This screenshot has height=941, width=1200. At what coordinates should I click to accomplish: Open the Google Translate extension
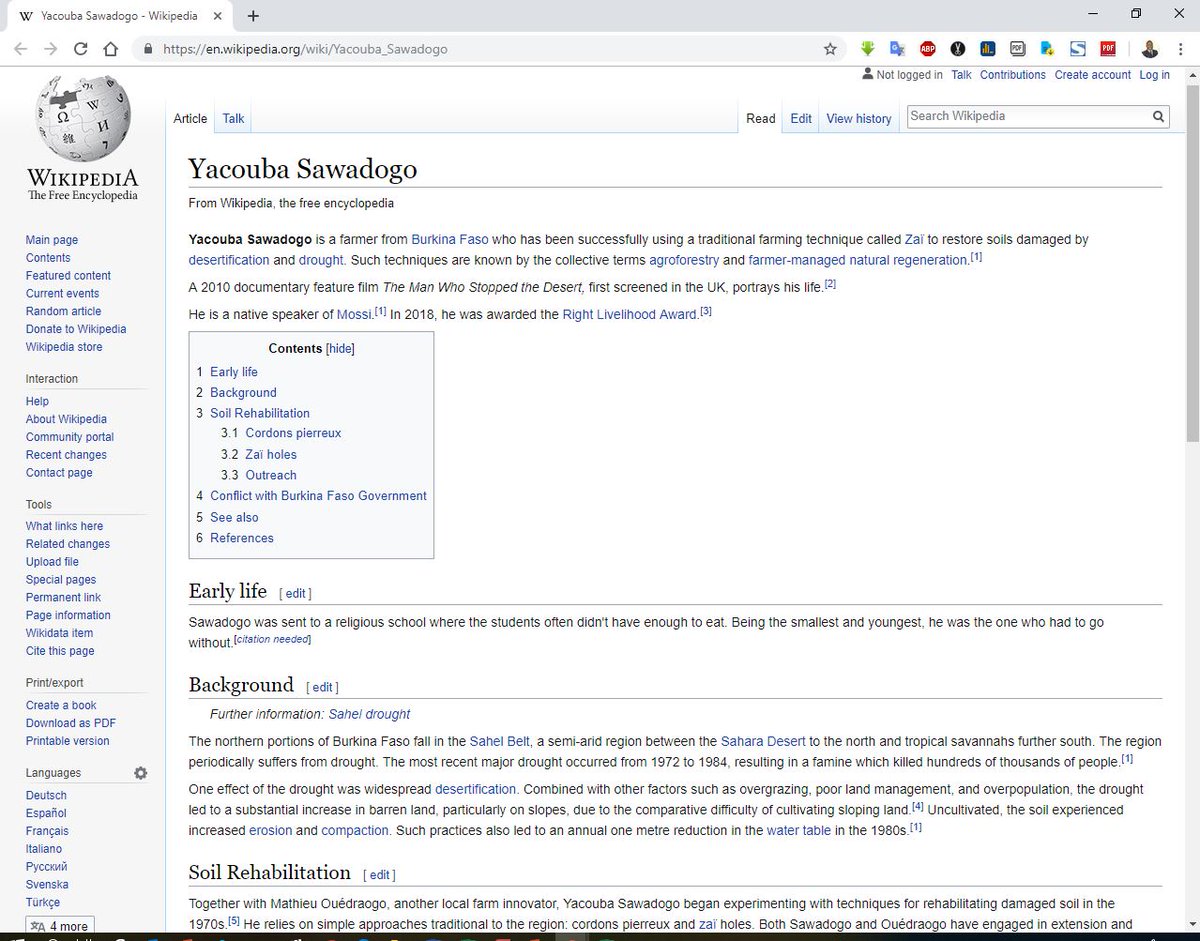[897, 48]
